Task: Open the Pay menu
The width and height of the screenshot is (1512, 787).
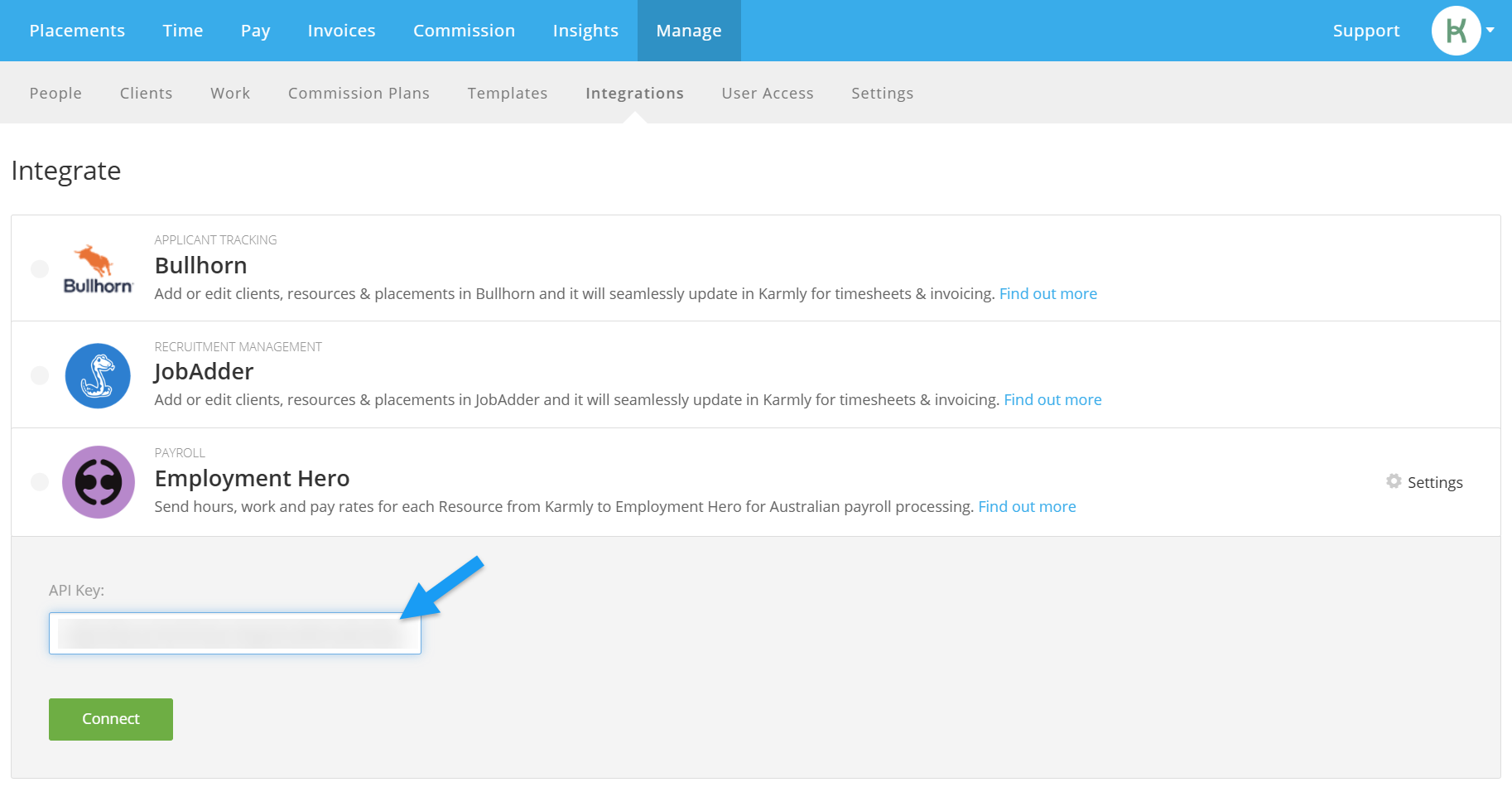Action: pyautogui.click(x=256, y=31)
